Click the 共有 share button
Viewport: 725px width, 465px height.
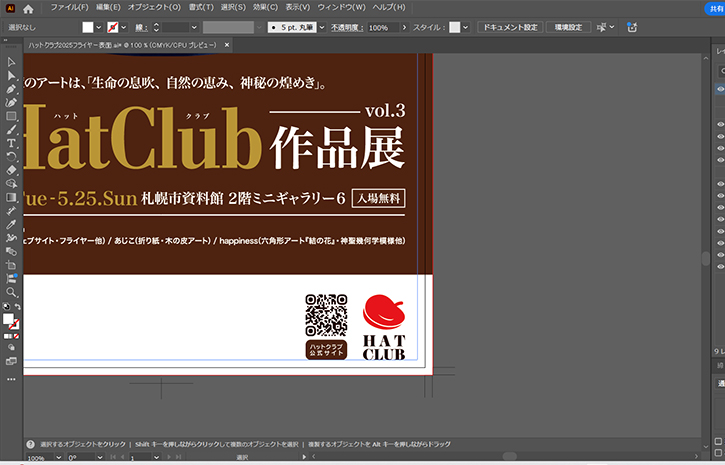click(x=716, y=8)
